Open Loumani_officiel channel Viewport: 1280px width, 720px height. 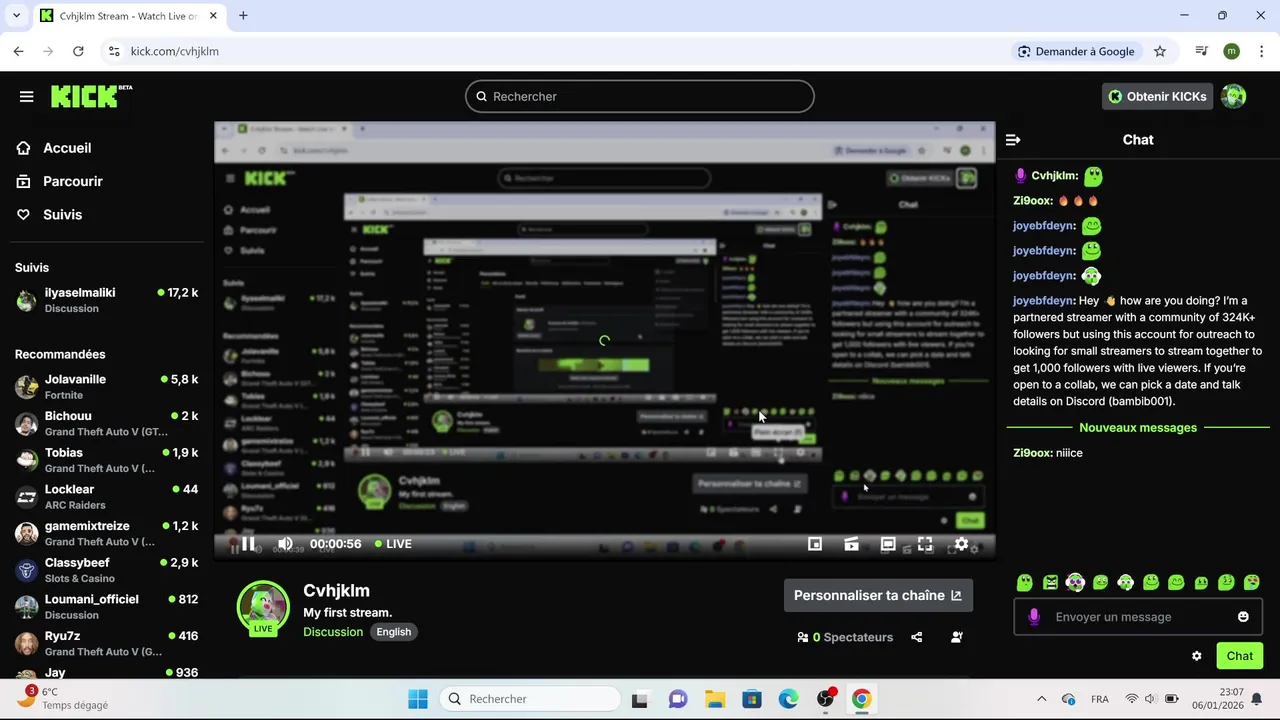(x=107, y=606)
